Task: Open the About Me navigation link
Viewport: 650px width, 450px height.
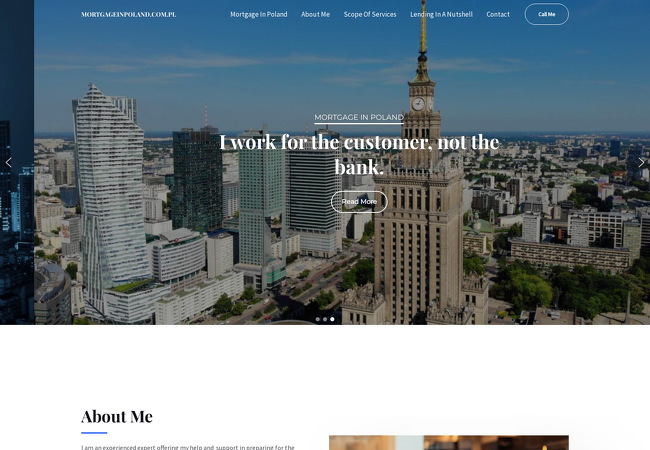Action: pyautogui.click(x=315, y=14)
